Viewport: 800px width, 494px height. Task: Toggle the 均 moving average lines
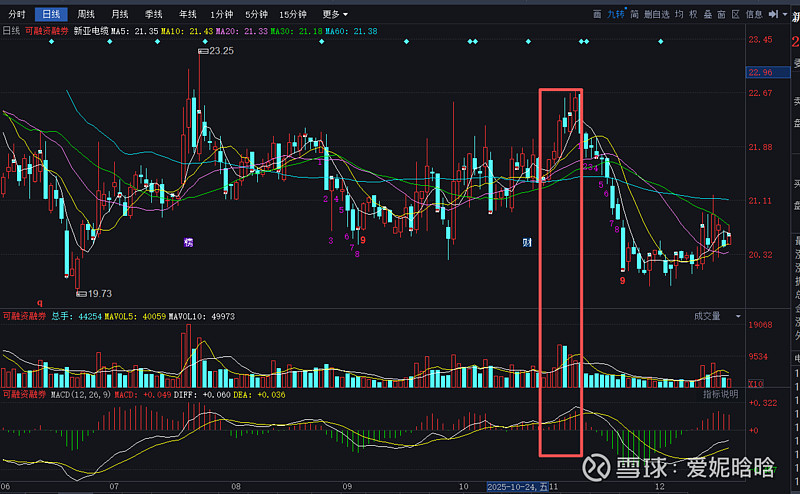point(679,15)
